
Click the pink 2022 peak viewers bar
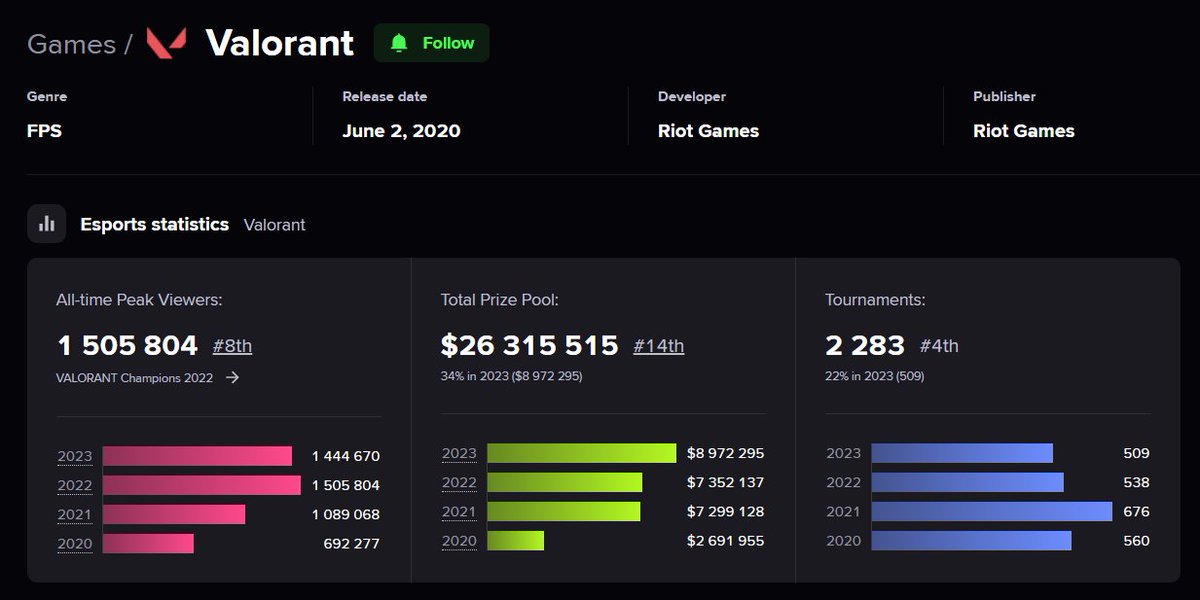[x=202, y=485]
